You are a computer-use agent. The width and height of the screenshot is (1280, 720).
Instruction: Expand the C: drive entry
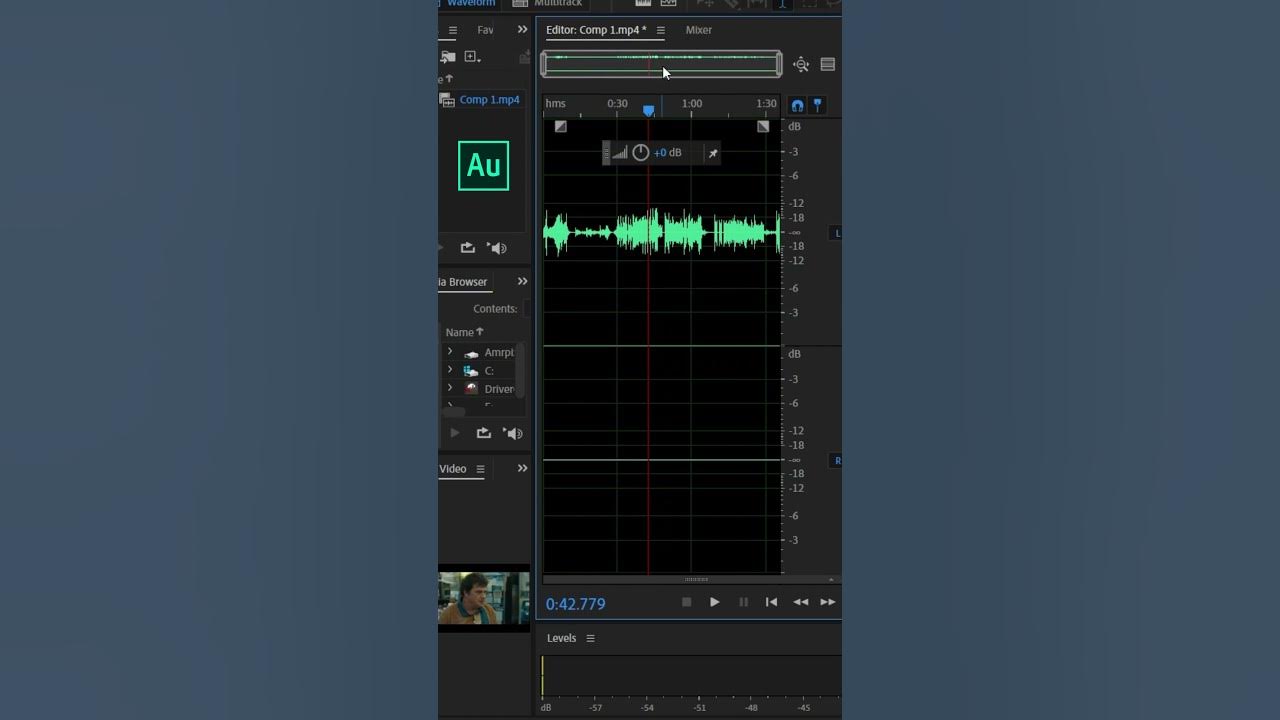pyautogui.click(x=450, y=370)
